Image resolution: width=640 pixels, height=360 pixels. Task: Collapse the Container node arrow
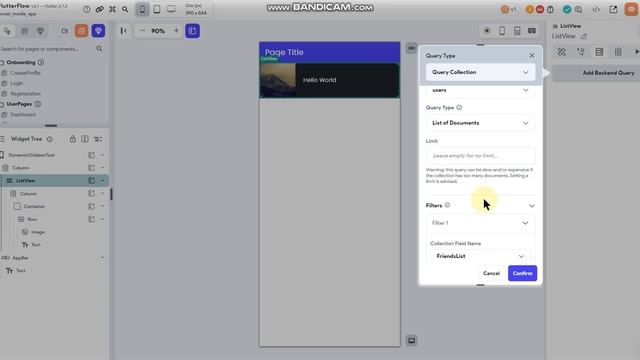pos(102,207)
